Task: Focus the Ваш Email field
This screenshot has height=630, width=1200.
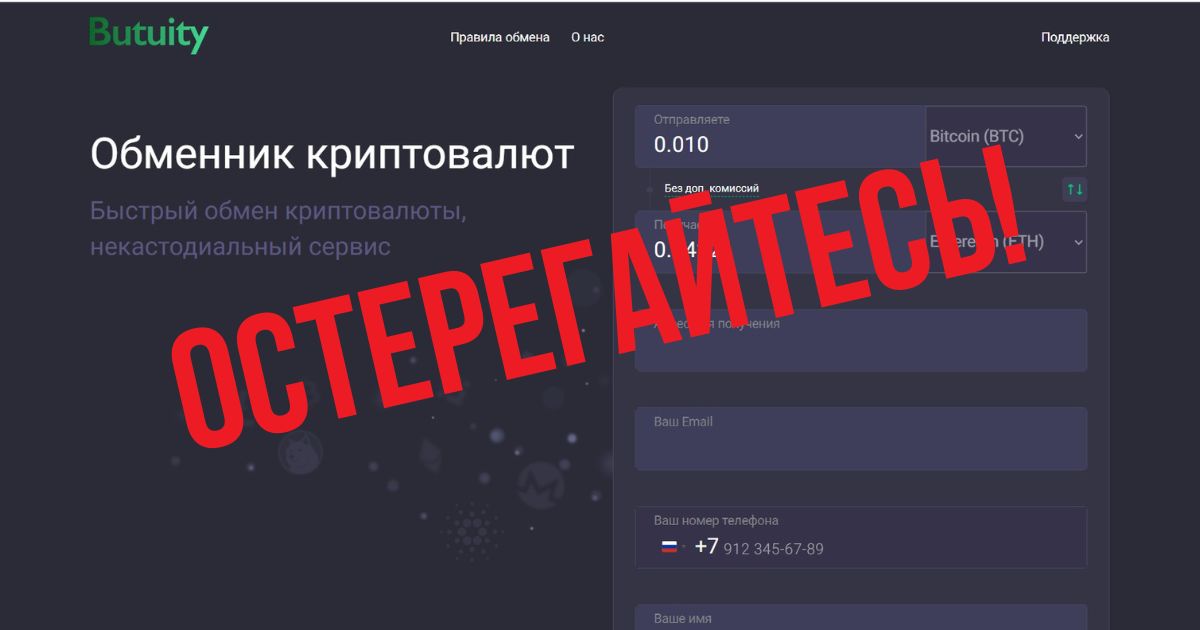Action: pos(861,438)
